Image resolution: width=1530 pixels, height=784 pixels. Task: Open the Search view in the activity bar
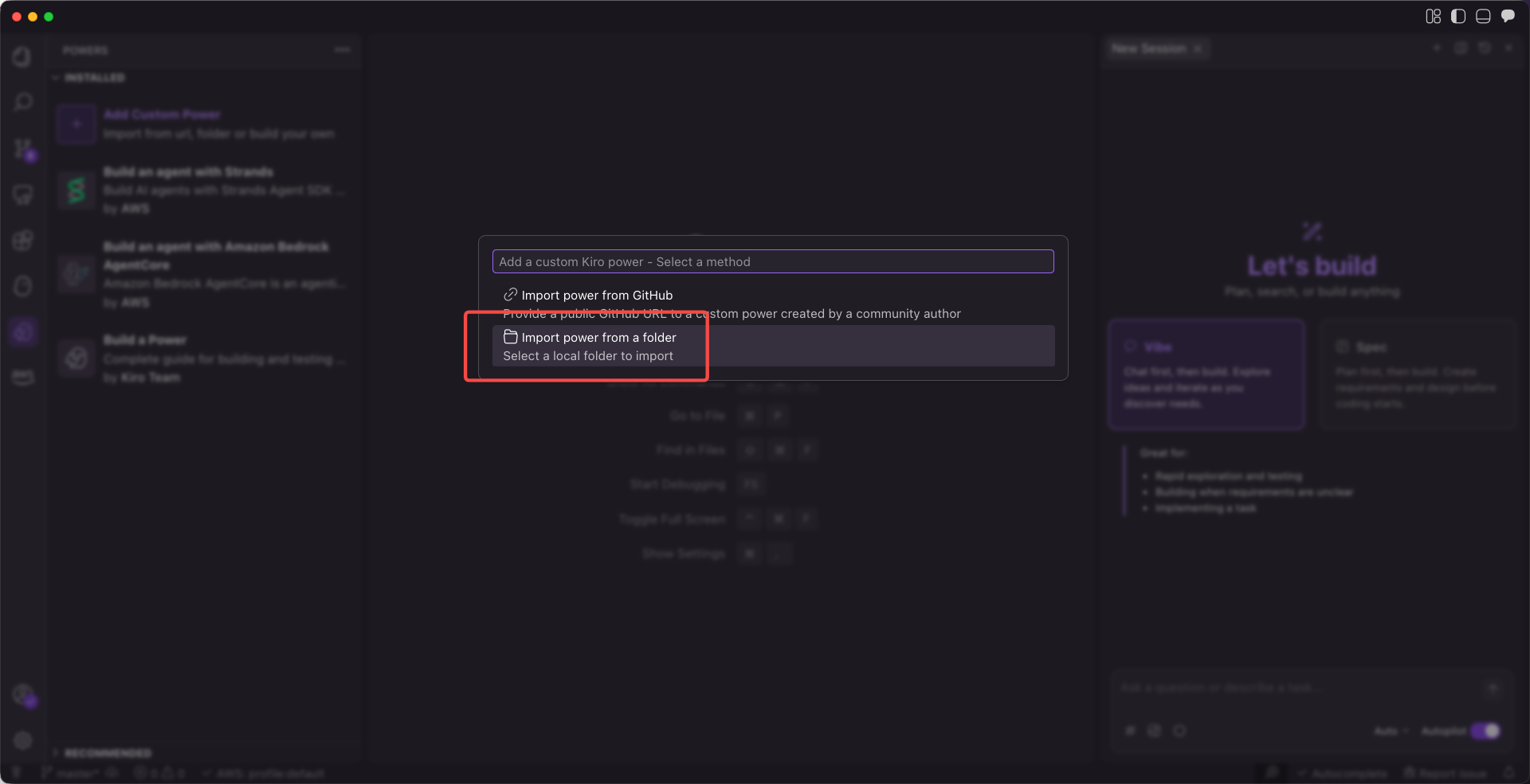(23, 102)
